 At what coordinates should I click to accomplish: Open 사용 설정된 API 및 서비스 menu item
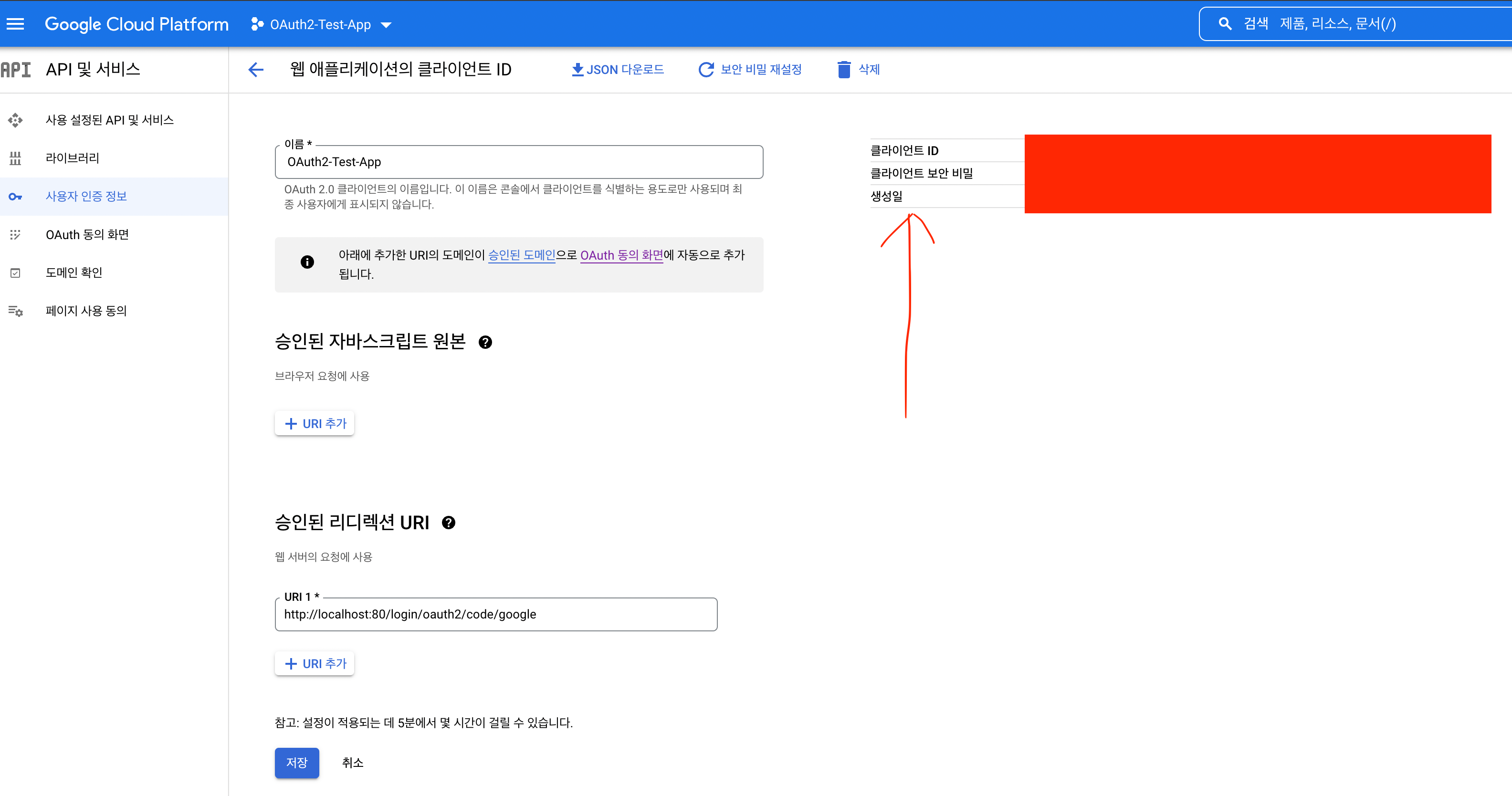click(x=110, y=120)
